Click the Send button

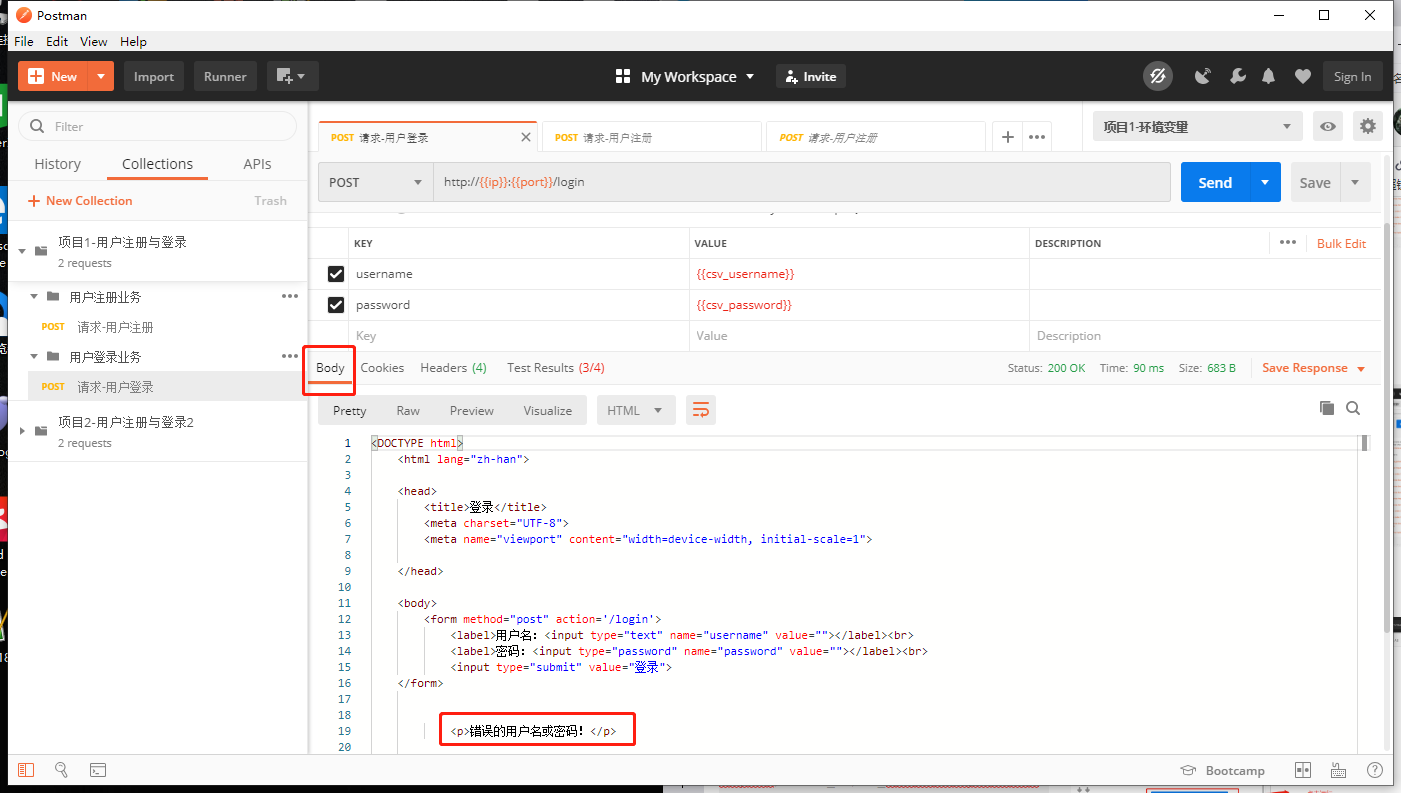click(x=1214, y=182)
